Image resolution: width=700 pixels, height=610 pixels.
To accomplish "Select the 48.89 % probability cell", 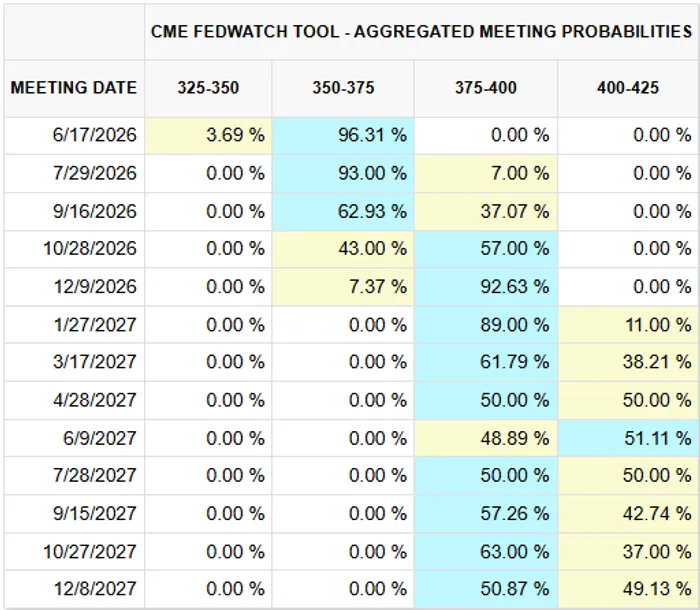I will tap(486, 438).
